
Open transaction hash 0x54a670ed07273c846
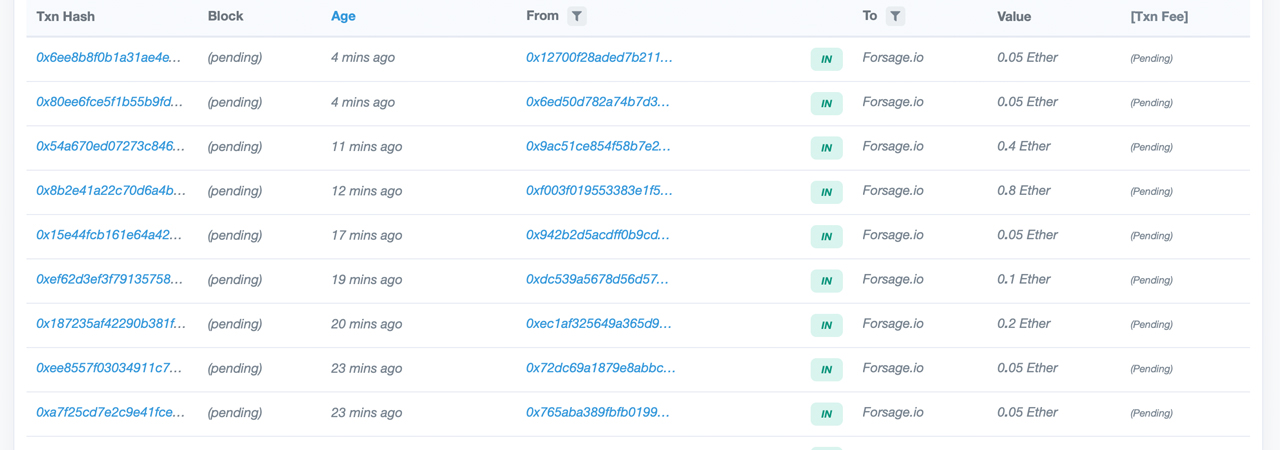click(x=110, y=146)
